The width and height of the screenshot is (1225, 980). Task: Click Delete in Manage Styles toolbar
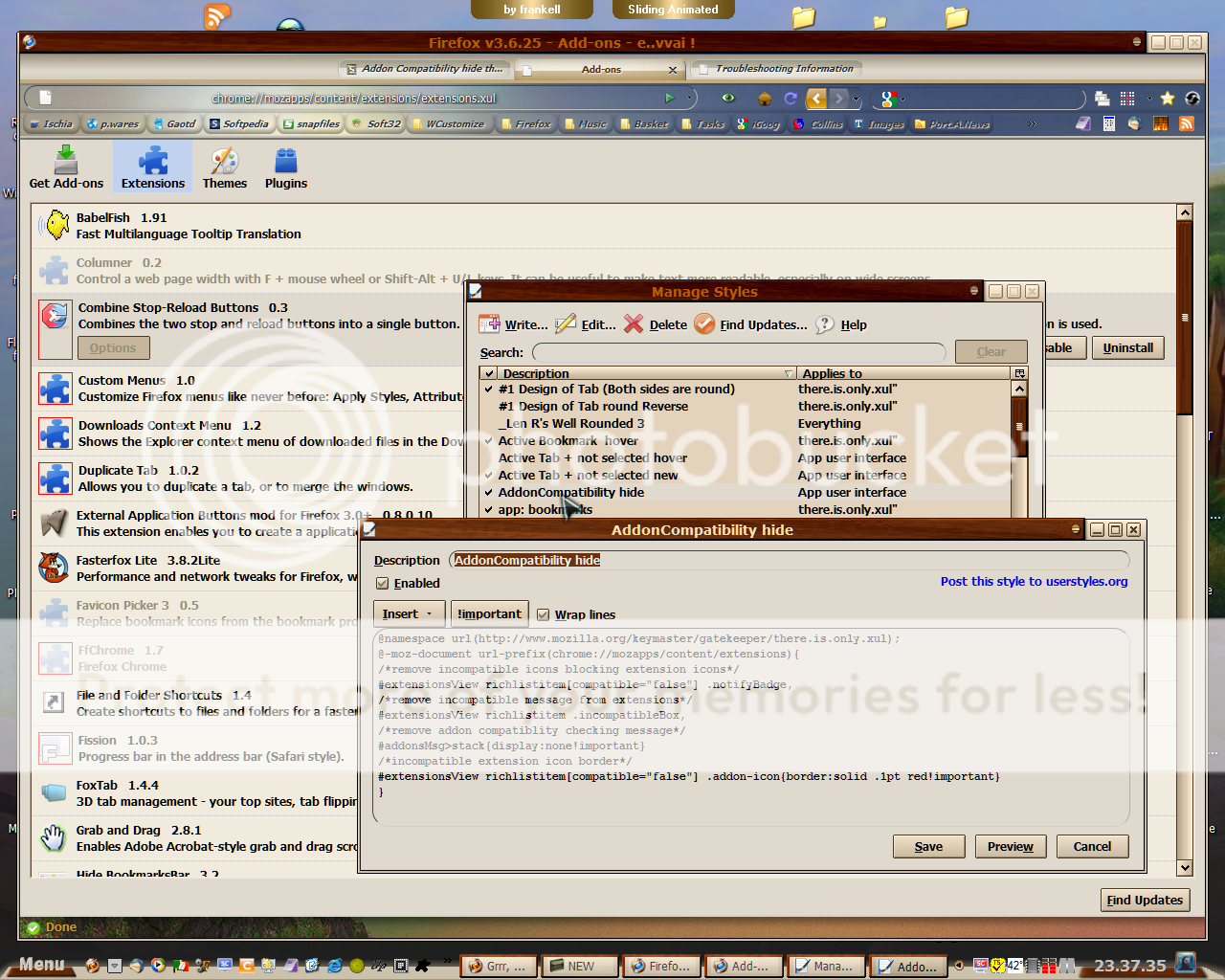(656, 324)
